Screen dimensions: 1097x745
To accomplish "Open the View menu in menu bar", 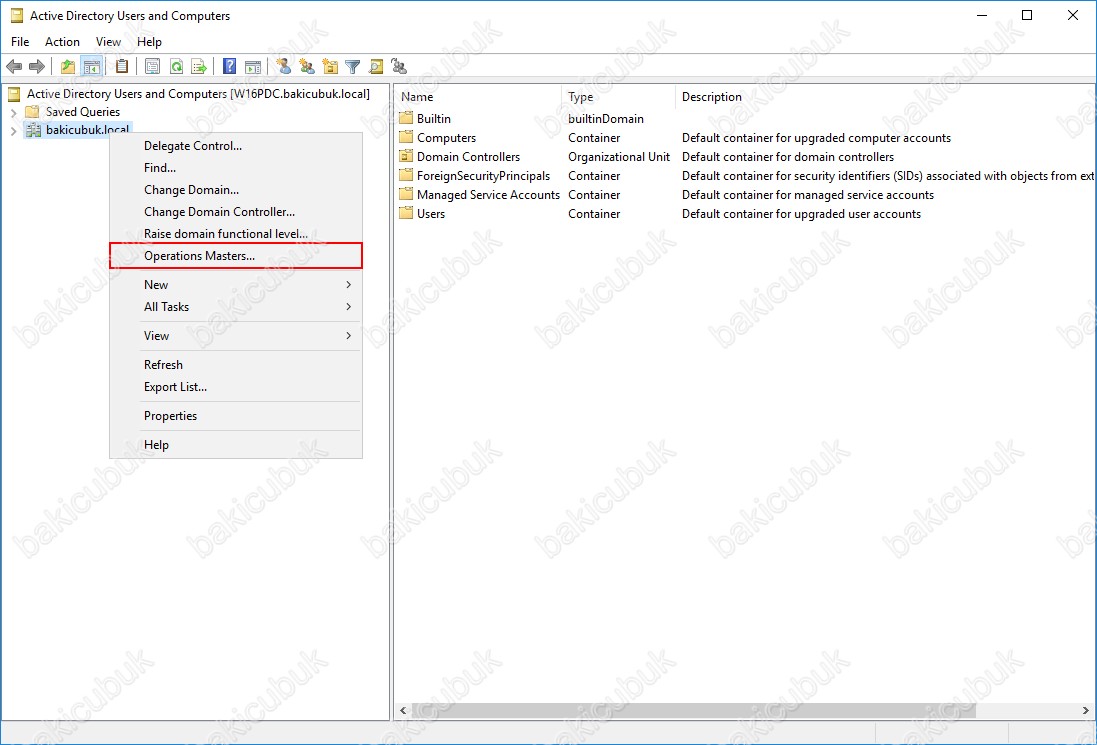I will point(108,42).
